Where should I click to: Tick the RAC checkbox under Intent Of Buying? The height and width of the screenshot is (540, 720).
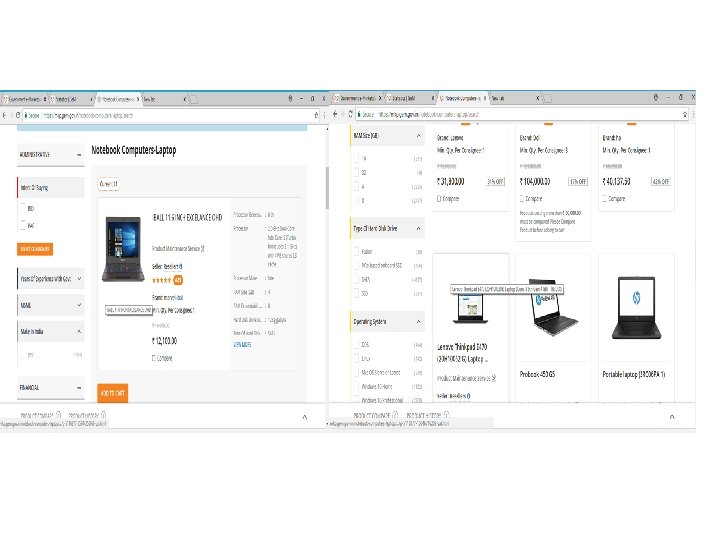[23, 225]
